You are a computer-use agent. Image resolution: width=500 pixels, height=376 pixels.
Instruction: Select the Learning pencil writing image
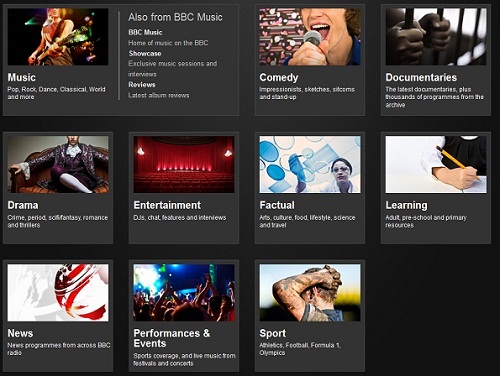436,164
